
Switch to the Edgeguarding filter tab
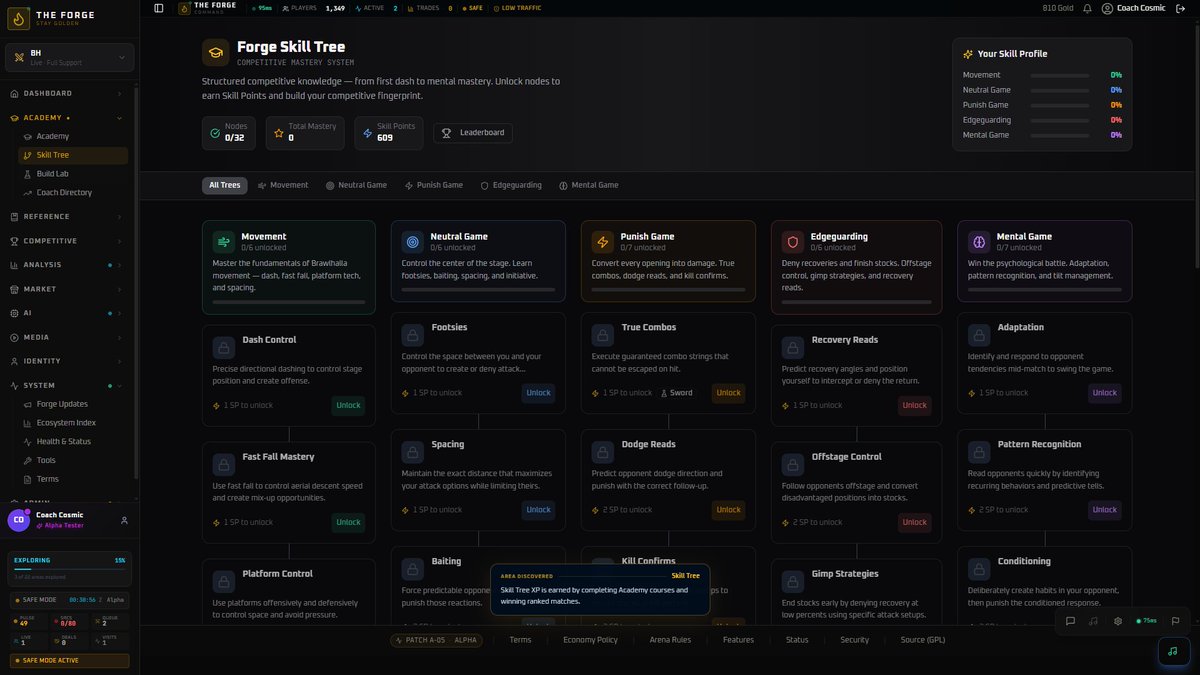coord(511,185)
